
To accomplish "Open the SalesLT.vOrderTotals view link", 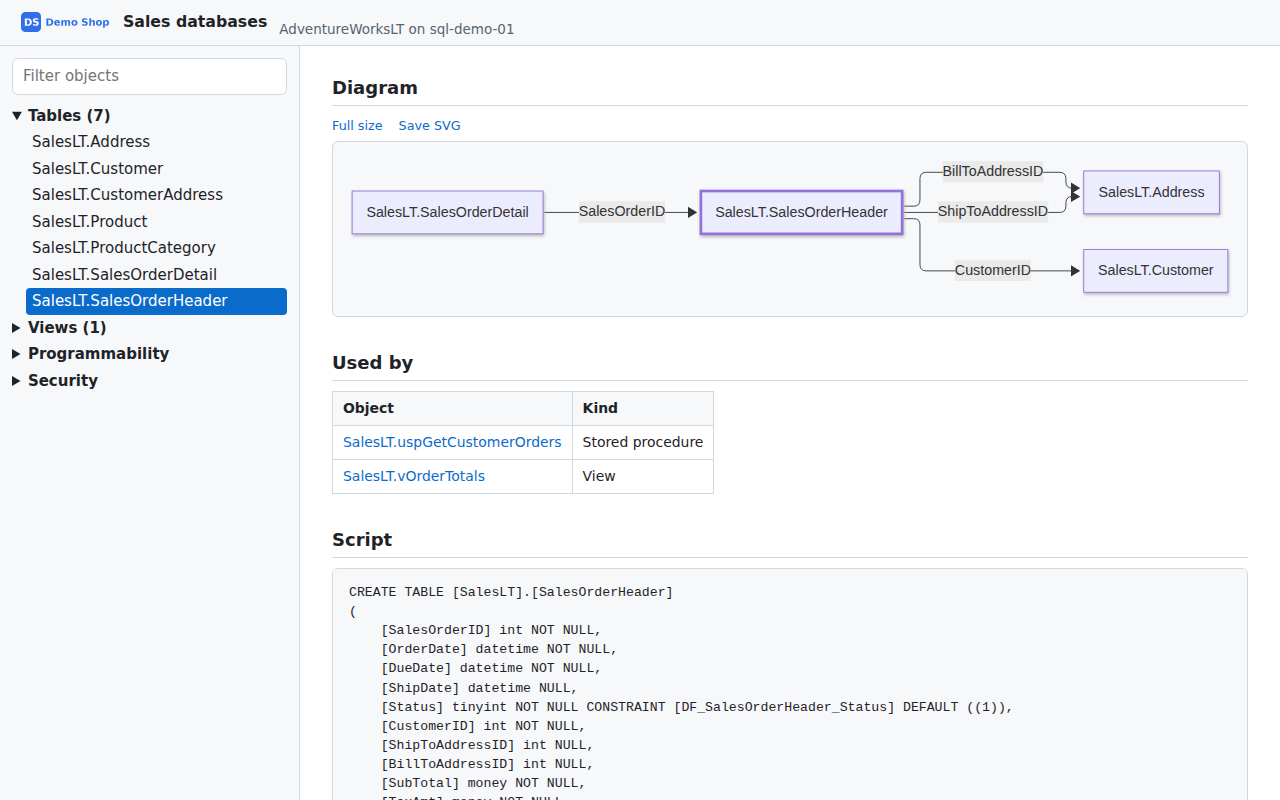I will (x=414, y=476).
